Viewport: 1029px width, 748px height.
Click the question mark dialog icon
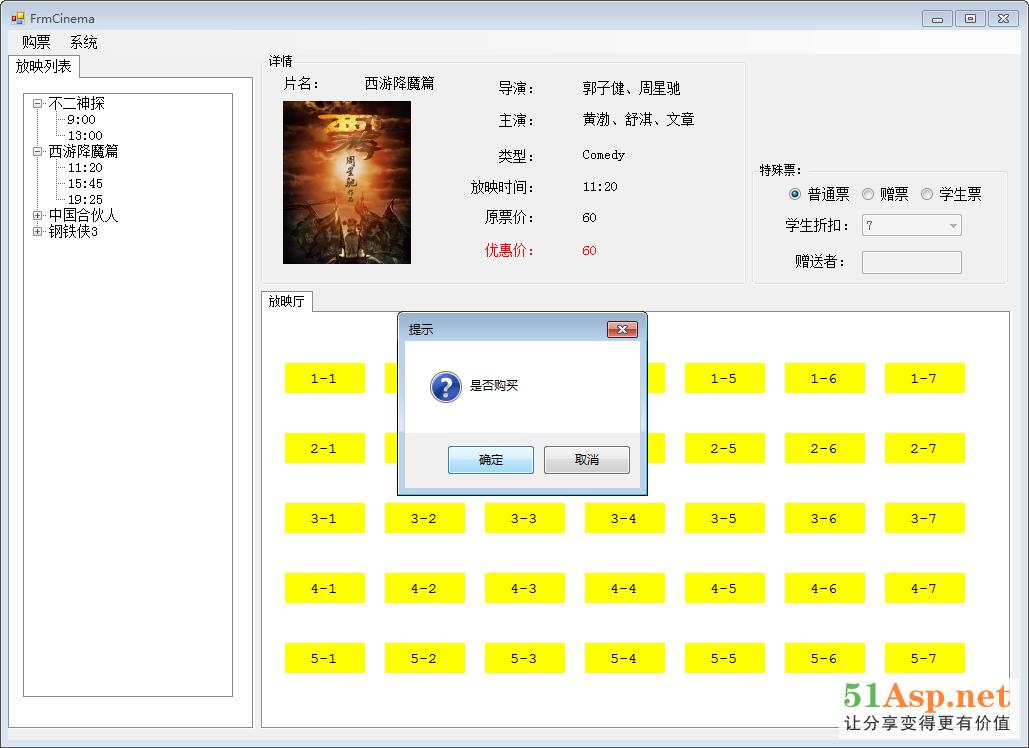coord(446,386)
